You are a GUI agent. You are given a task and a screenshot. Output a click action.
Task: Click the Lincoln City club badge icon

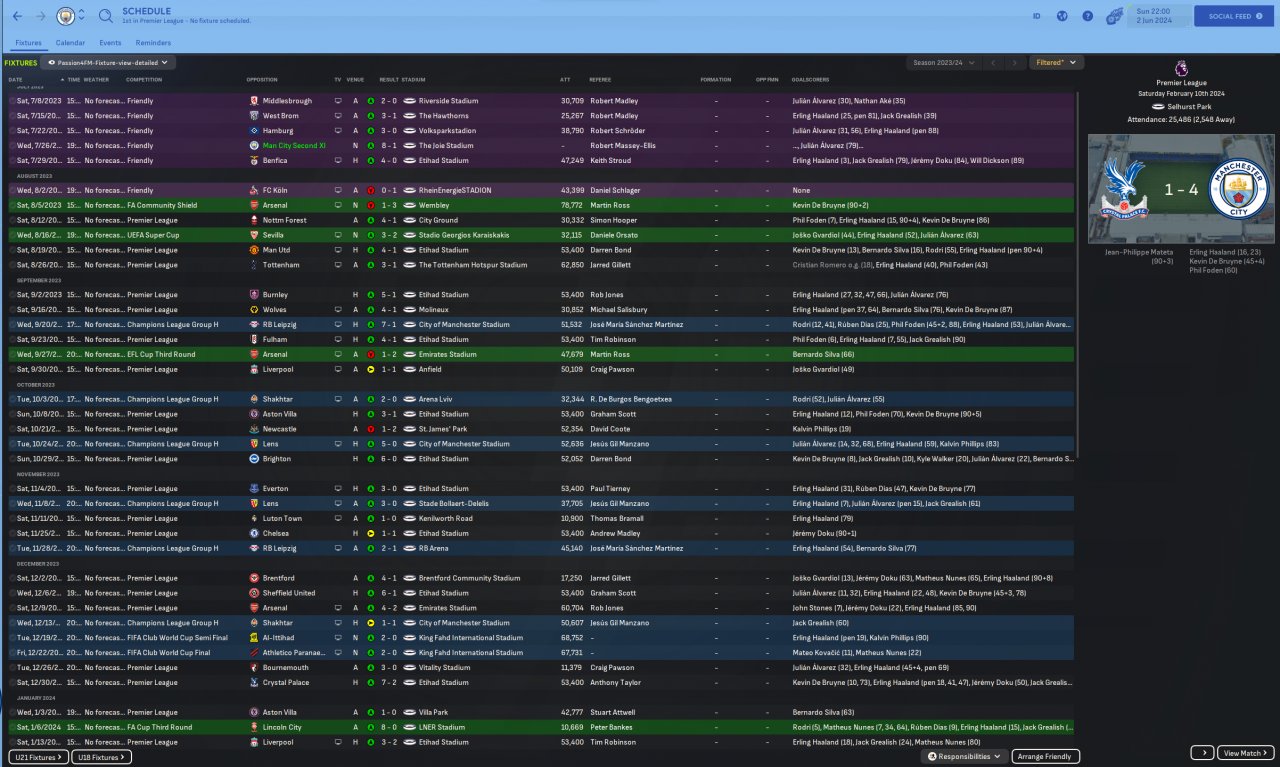click(254, 727)
